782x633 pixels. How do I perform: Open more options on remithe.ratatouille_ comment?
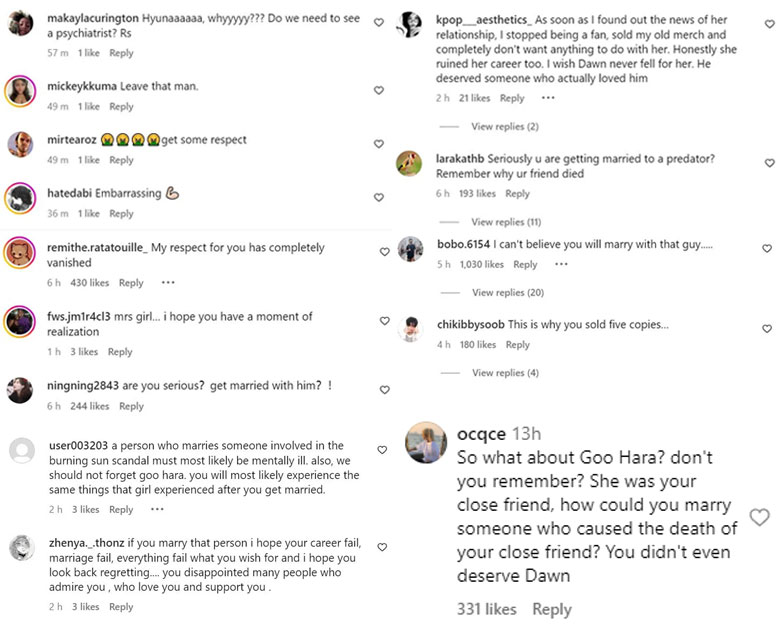pos(168,283)
